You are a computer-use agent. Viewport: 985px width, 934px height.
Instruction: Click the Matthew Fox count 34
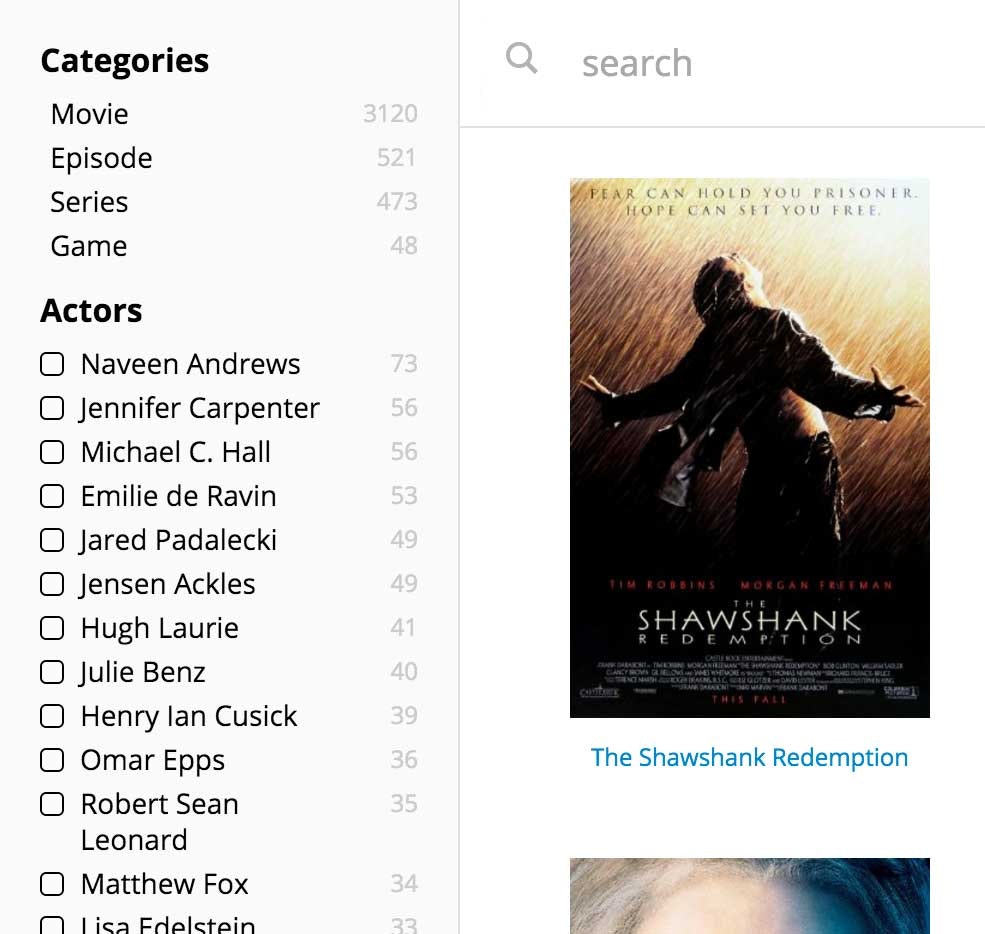[x=404, y=884]
